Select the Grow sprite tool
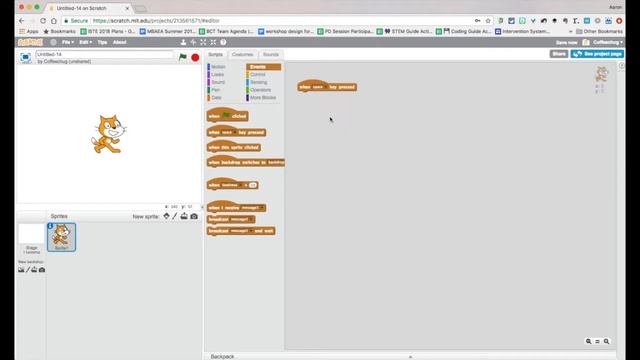 tap(203, 42)
